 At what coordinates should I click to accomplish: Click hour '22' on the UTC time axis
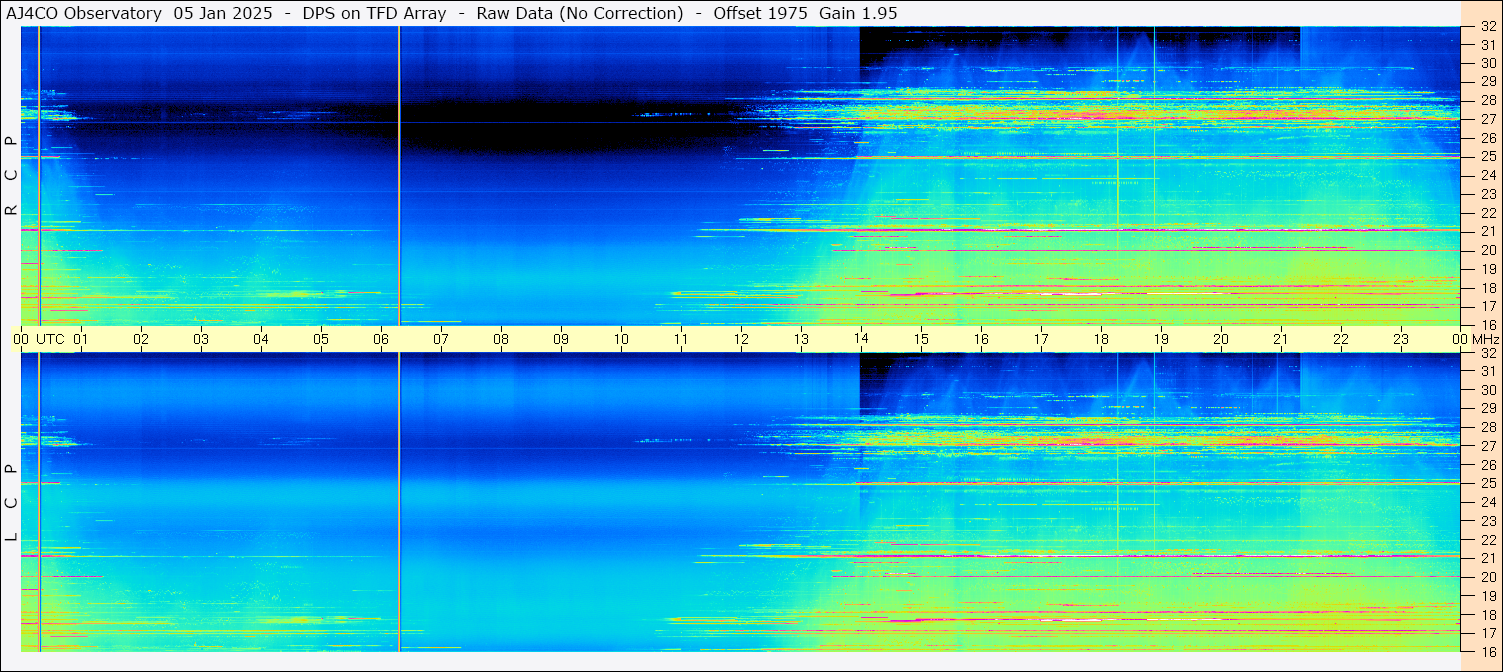point(1341,339)
